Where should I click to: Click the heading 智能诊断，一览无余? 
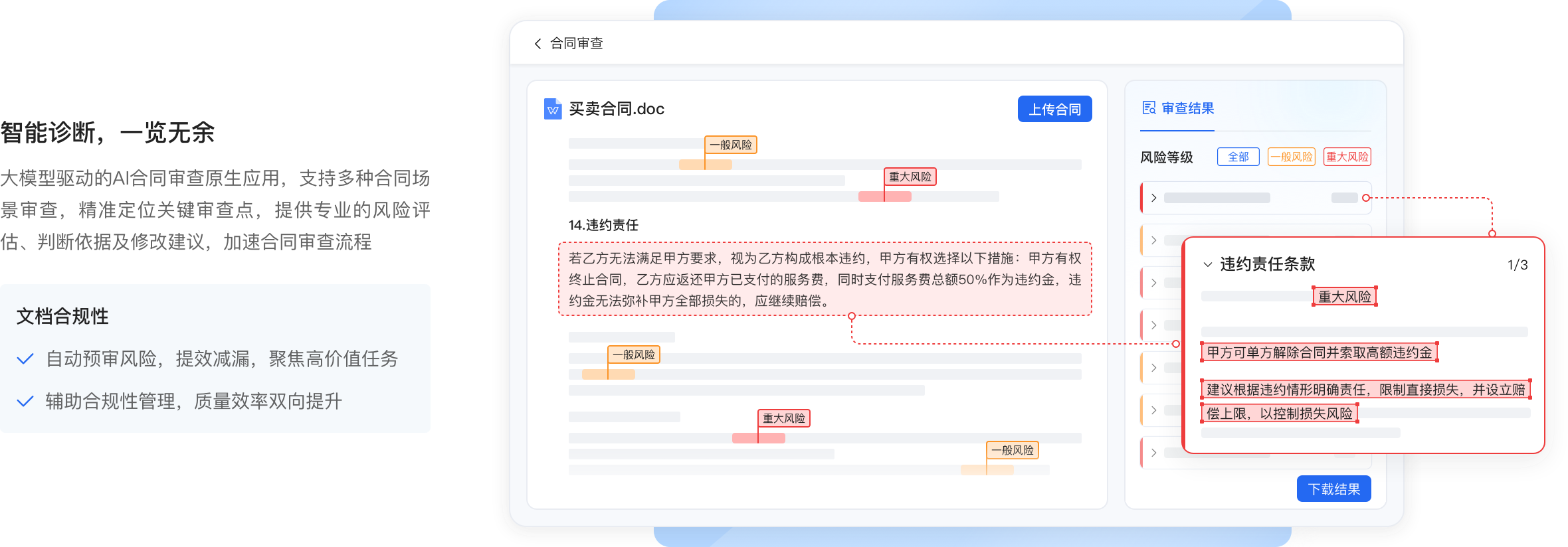tap(108, 133)
